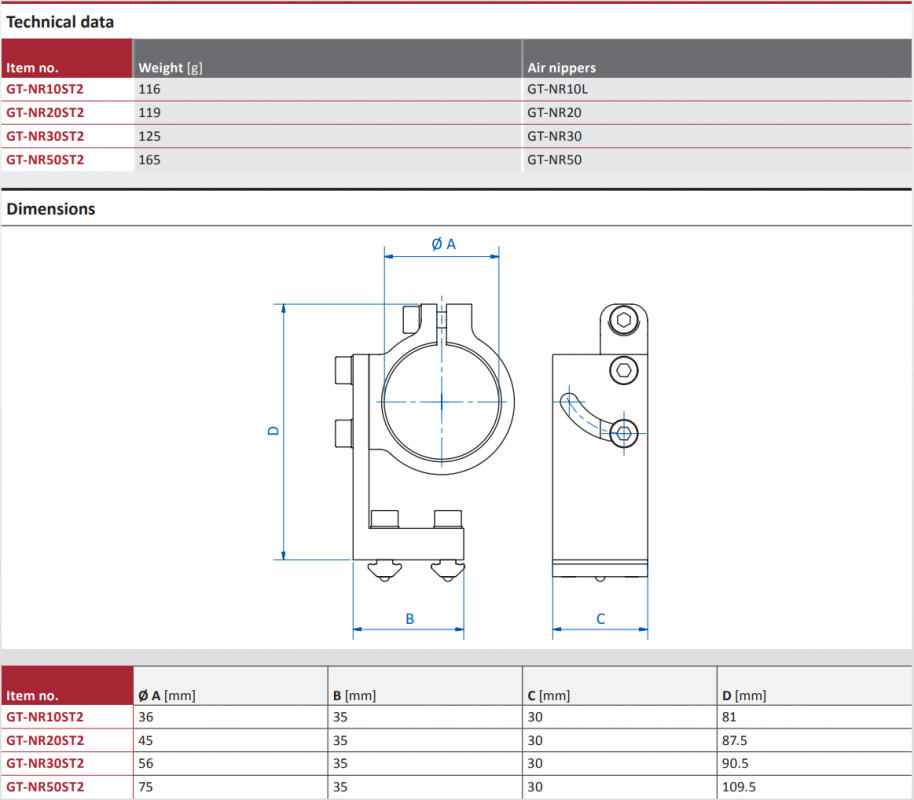Click the "Air nippers" column header
The width and height of the screenshot is (914, 800).
[x=561, y=68]
